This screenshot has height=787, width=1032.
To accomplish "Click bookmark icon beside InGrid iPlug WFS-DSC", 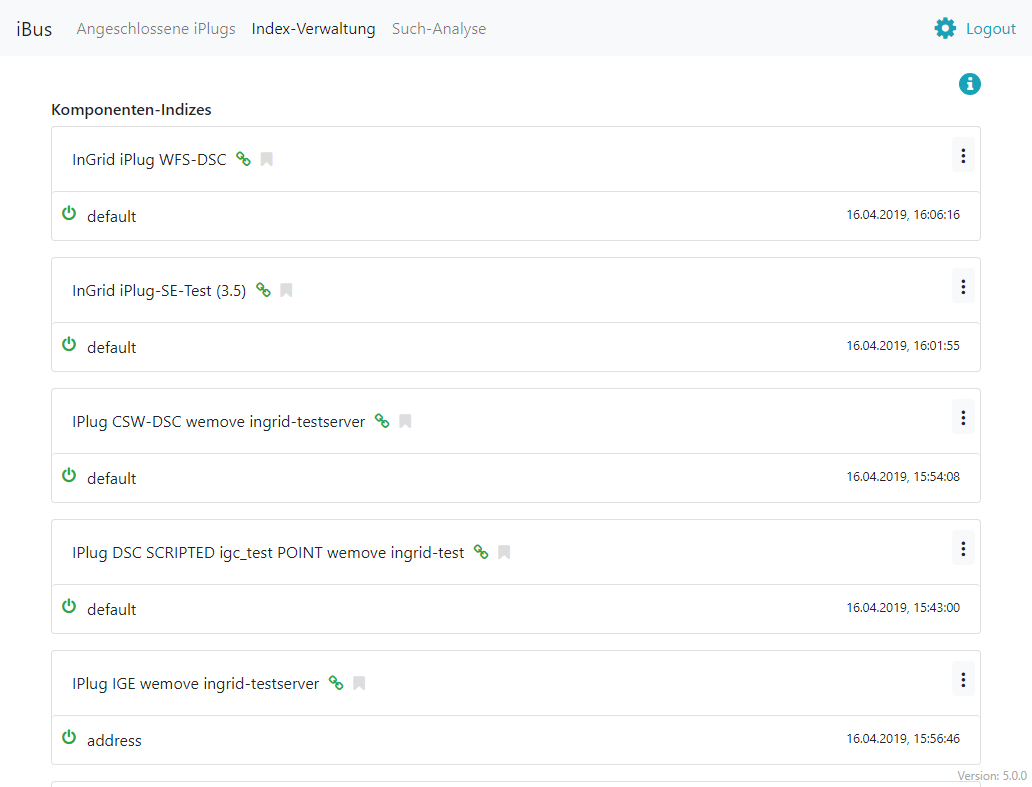I will 267,159.
